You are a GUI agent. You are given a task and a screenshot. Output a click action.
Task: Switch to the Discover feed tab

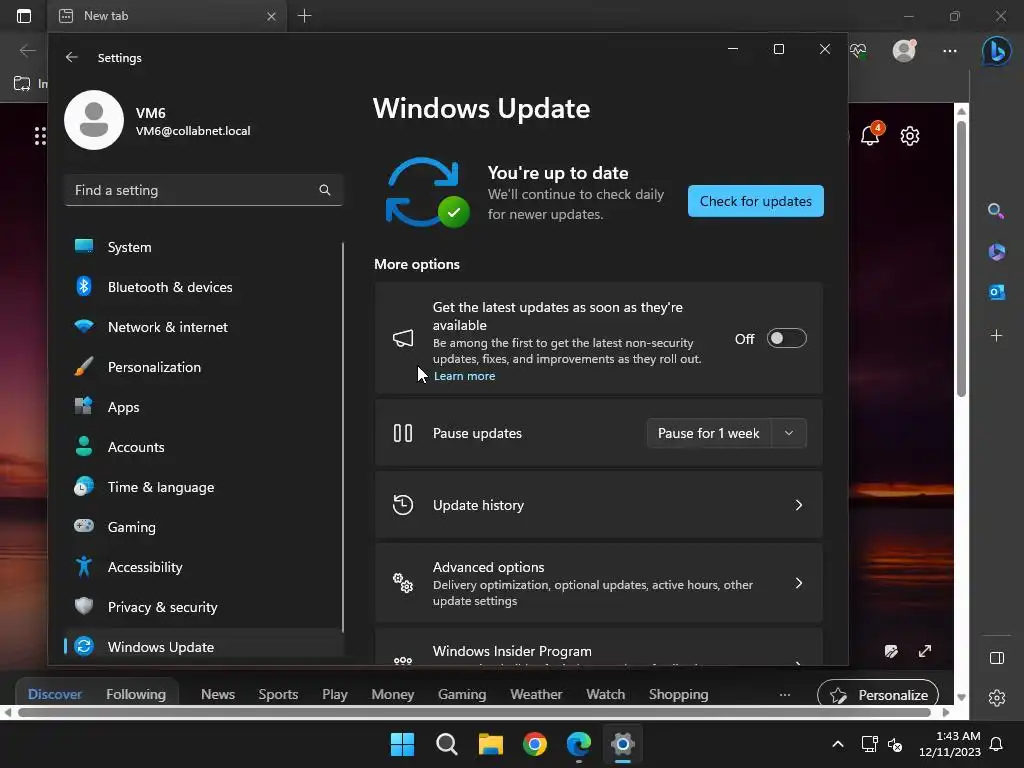[55, 694]
